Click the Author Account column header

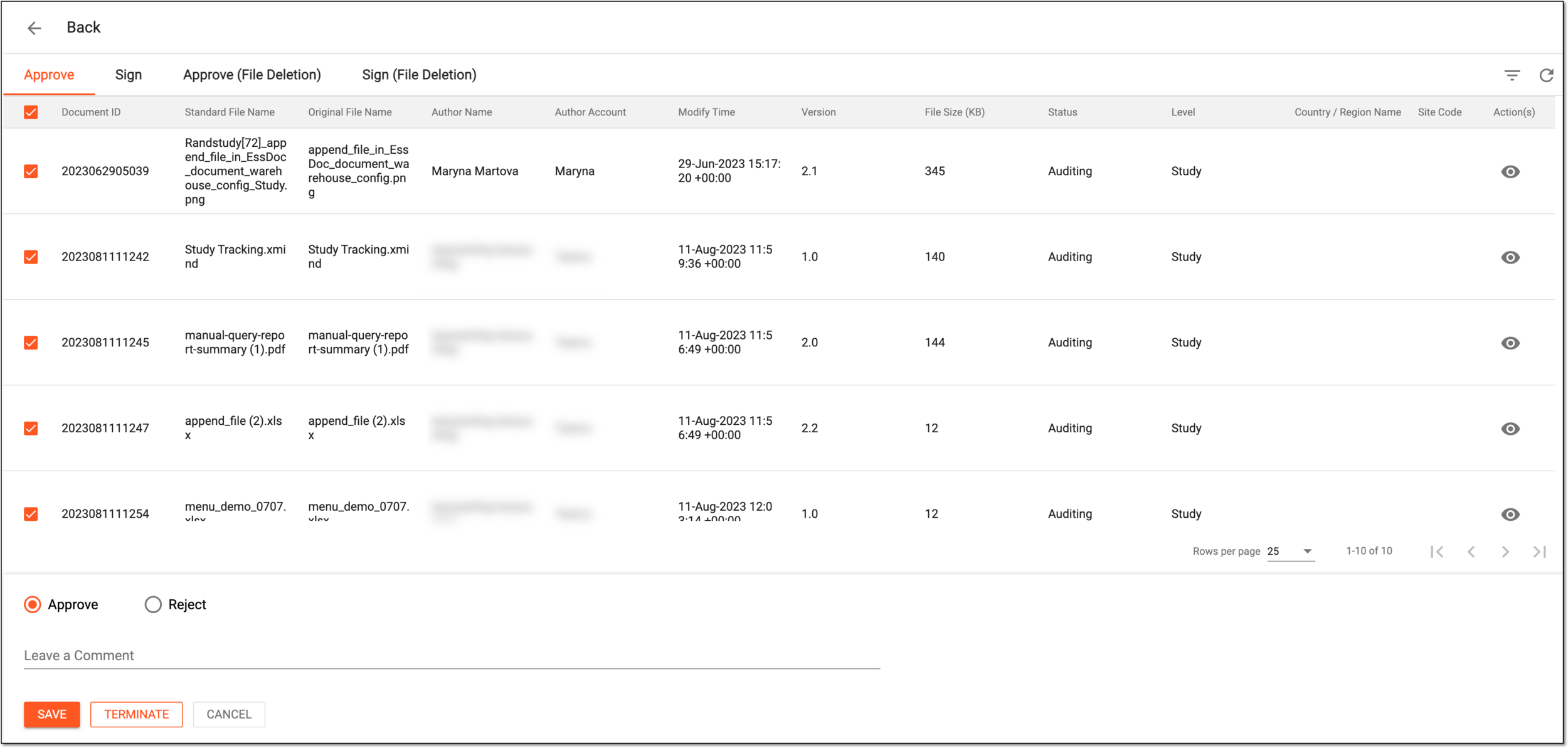point(590,112)
